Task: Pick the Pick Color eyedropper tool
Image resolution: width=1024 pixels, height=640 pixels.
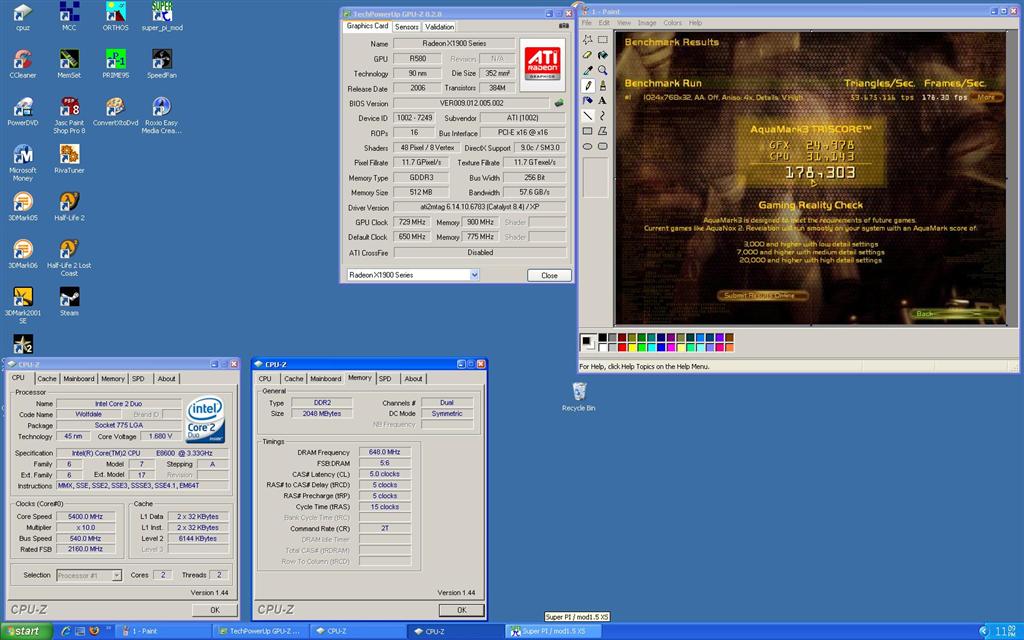Action: point(588,70)
